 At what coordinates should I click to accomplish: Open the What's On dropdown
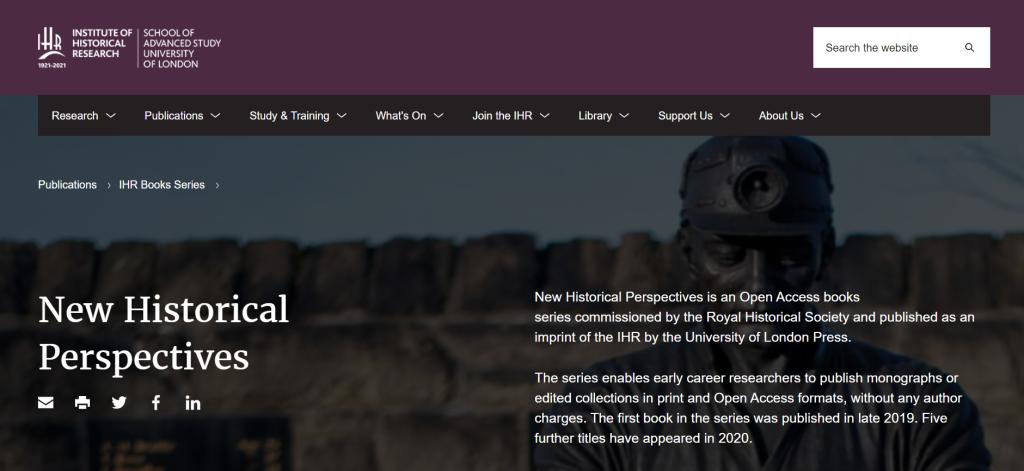point(409,116)
